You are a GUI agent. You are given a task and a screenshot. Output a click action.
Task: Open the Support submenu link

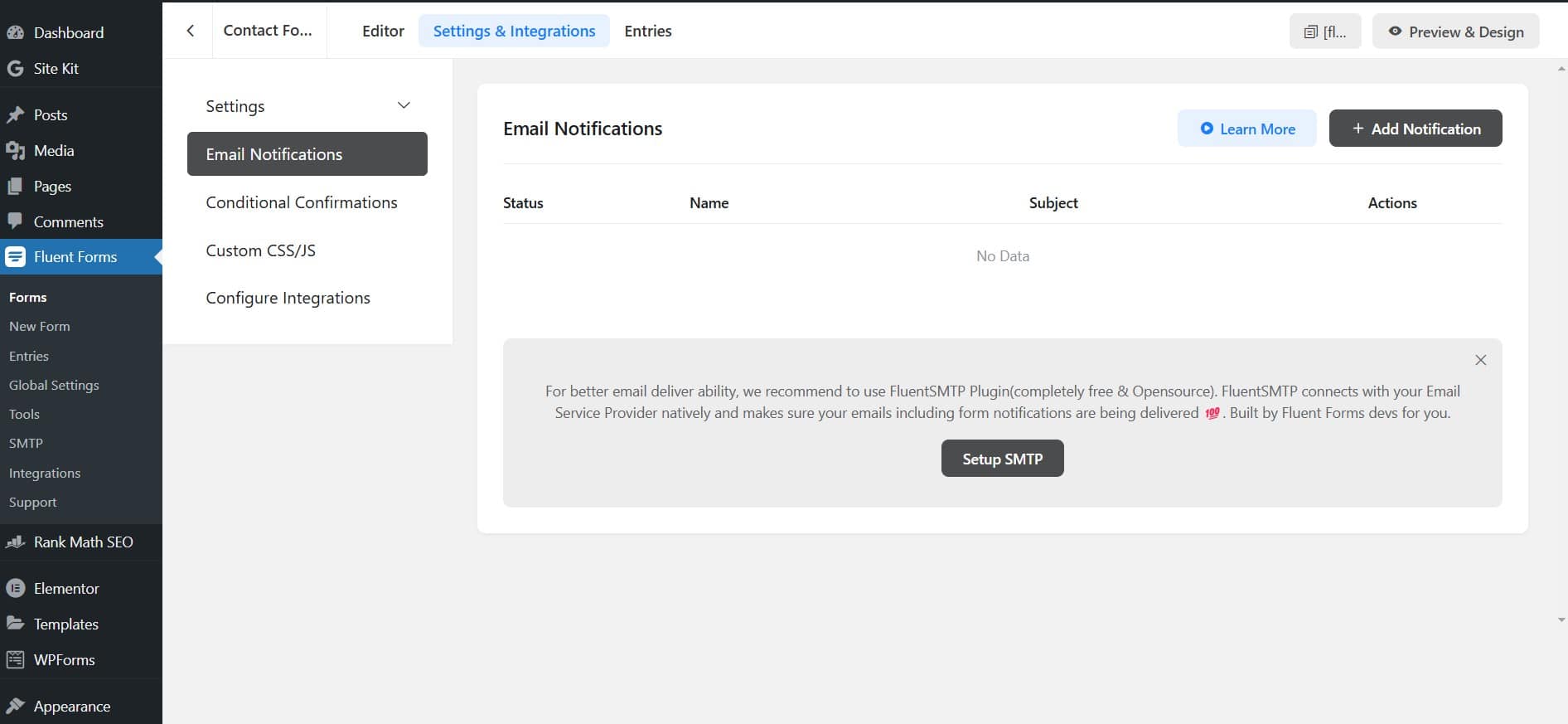tap(33, 502)
